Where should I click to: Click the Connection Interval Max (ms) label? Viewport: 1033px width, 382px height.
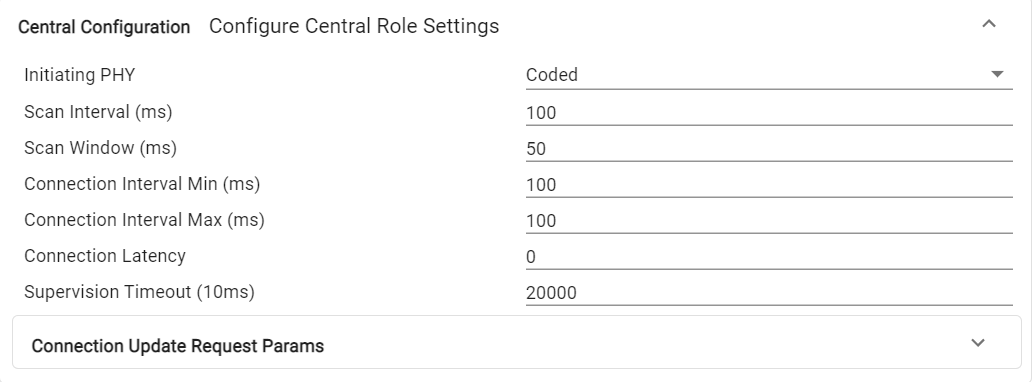[x=144, y=220]
